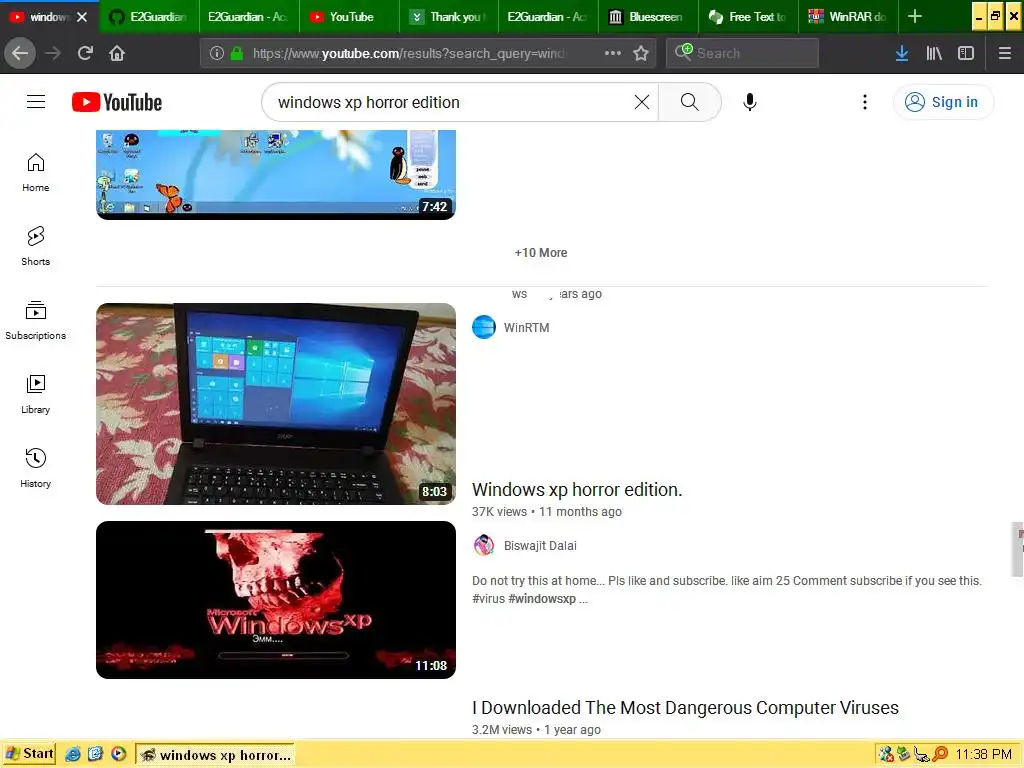Open YouTube settings three-dot menu

pyautogui.click(x=865, y=102)
